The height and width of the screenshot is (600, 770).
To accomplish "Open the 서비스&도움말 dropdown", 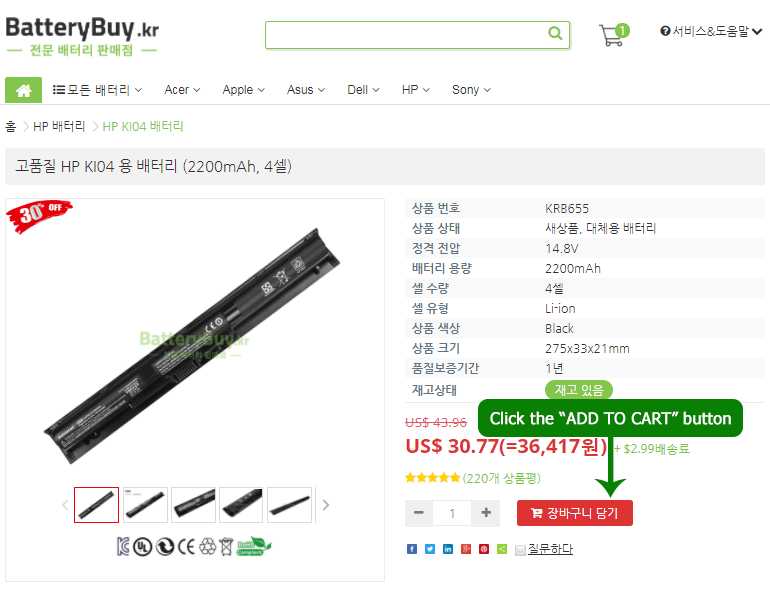I will point(711,31).
